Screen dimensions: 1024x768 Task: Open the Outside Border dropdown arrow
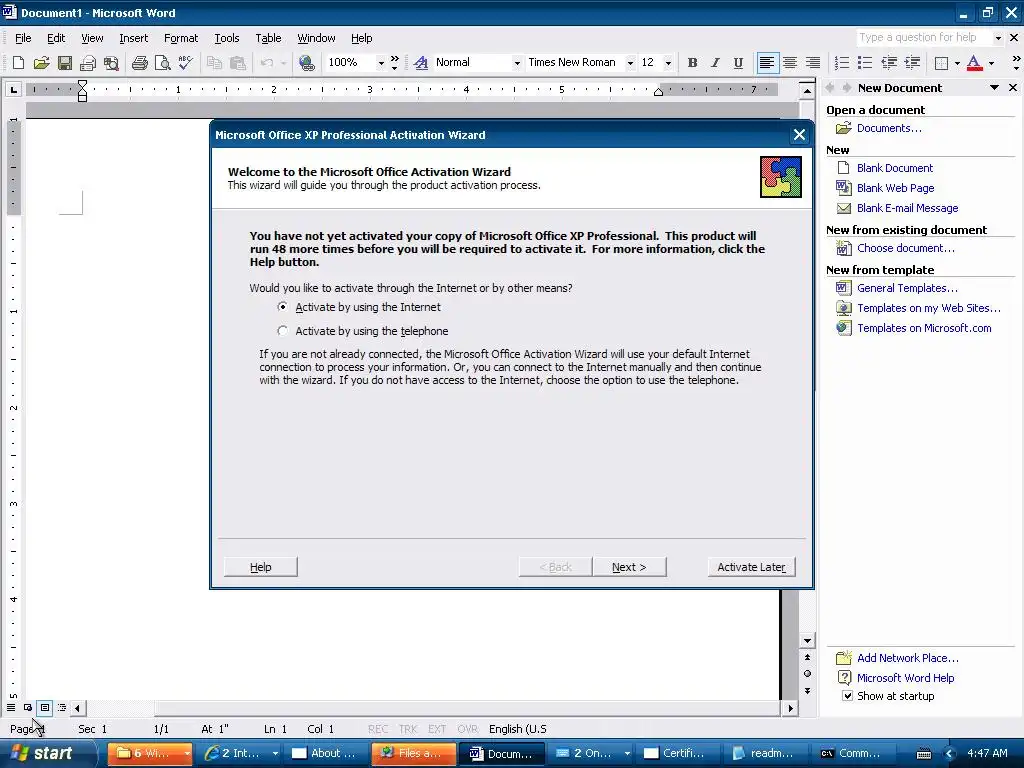coord(957,63)
